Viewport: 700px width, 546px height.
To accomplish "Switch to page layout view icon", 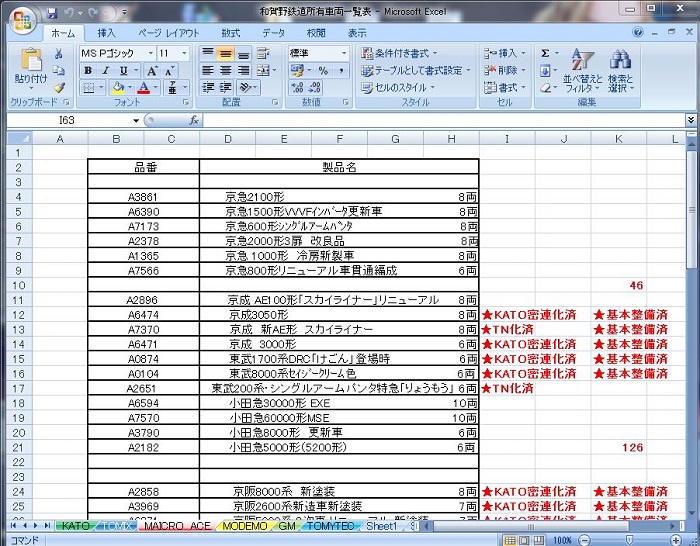I will (524, 540).
